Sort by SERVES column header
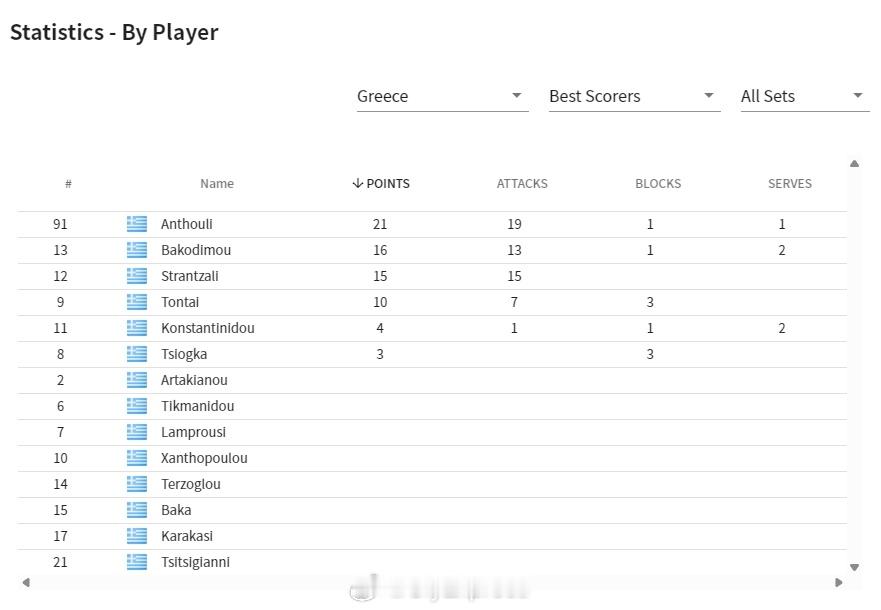This screenshot has width=881, height=610. coord(789,184)
